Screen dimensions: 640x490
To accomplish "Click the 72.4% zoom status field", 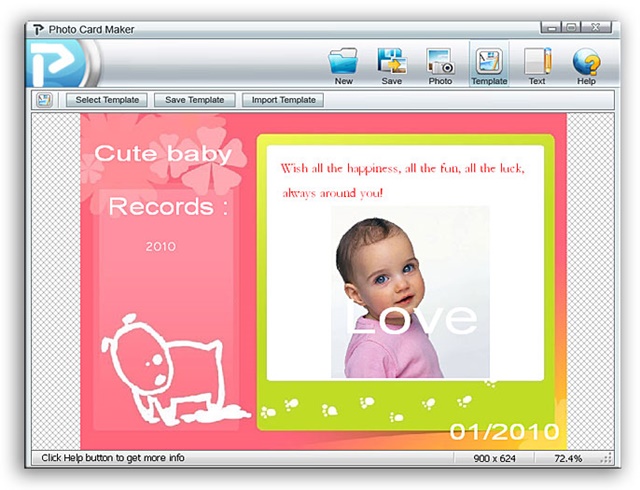I will click(x=569, y=458).
